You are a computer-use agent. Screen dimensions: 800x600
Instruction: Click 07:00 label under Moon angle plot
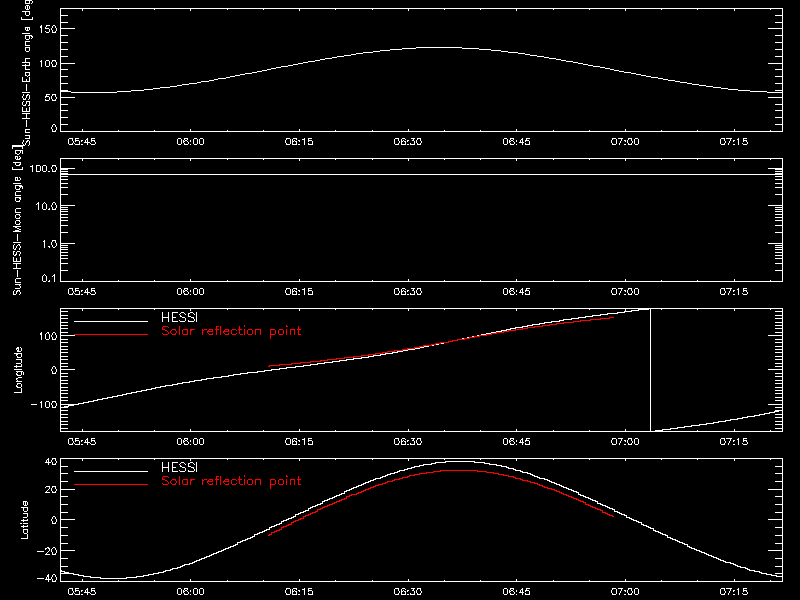[x=625, y=292]
